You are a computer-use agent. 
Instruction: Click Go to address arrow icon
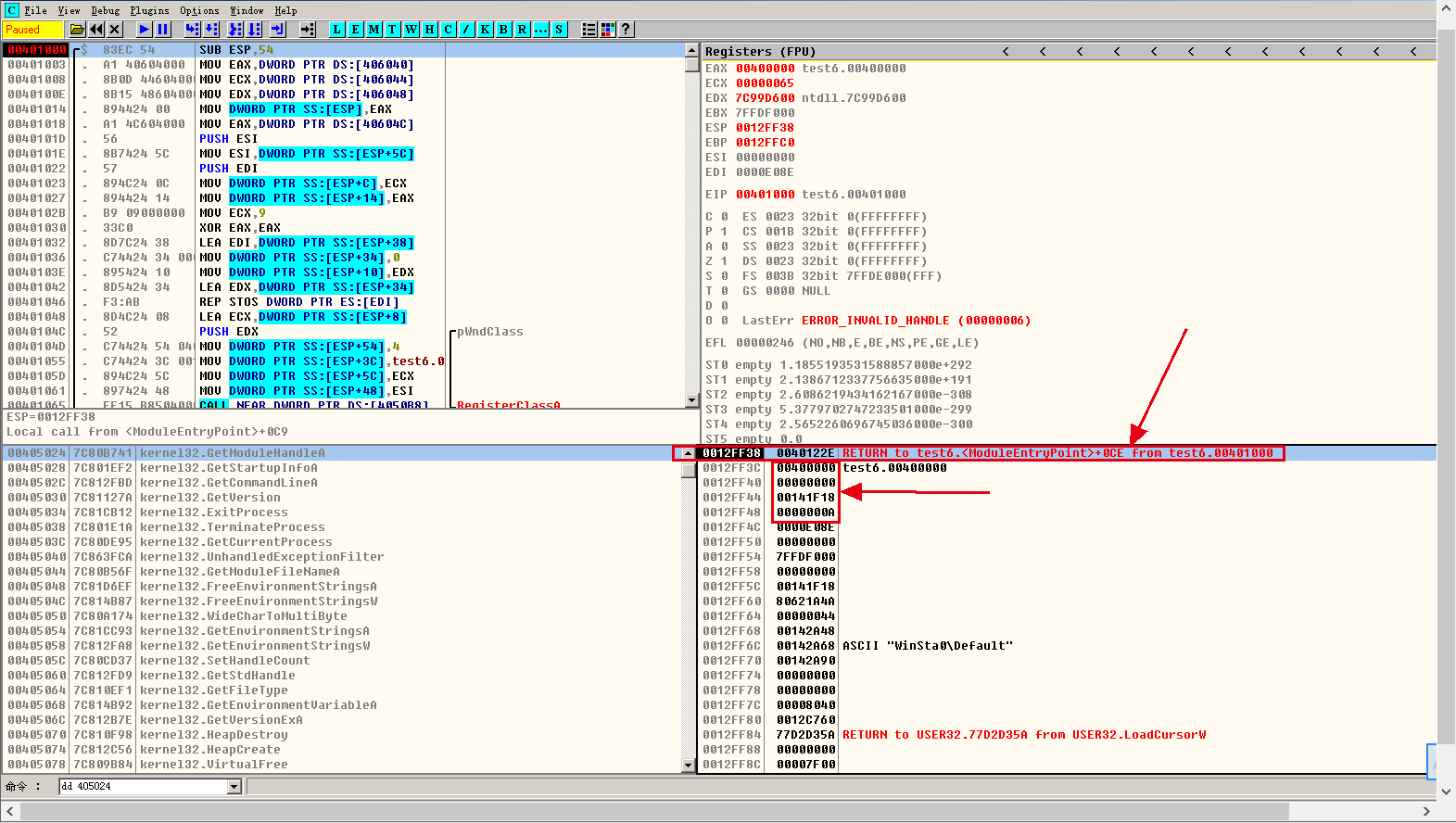click(x=308, y=30)
